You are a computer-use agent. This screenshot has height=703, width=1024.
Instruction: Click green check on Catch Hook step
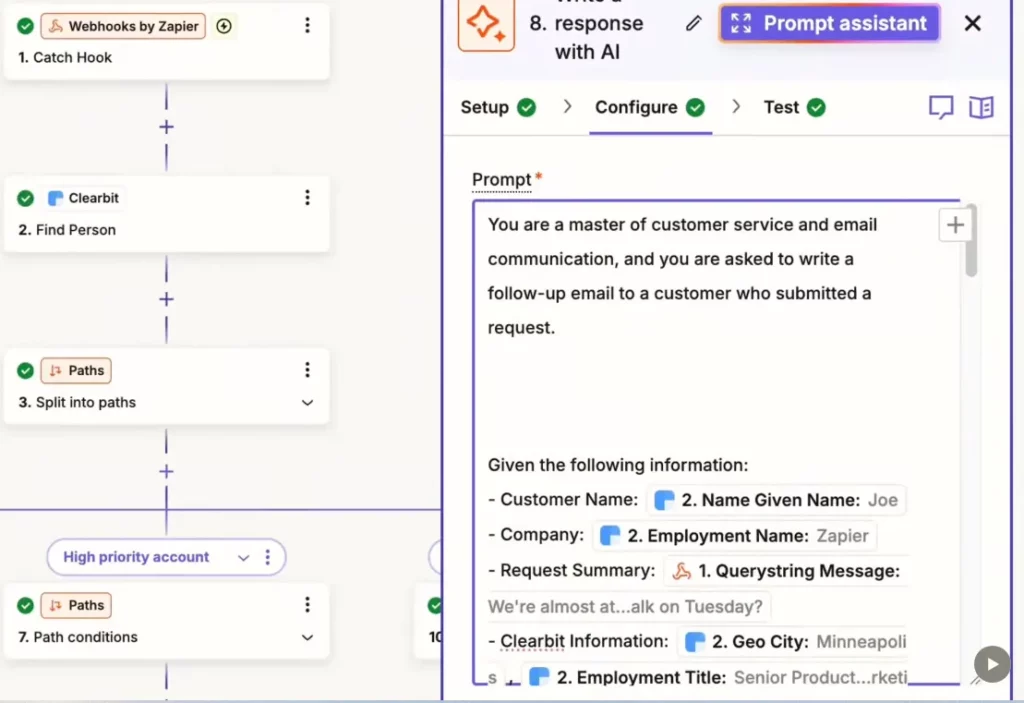(x=25, y=26)
